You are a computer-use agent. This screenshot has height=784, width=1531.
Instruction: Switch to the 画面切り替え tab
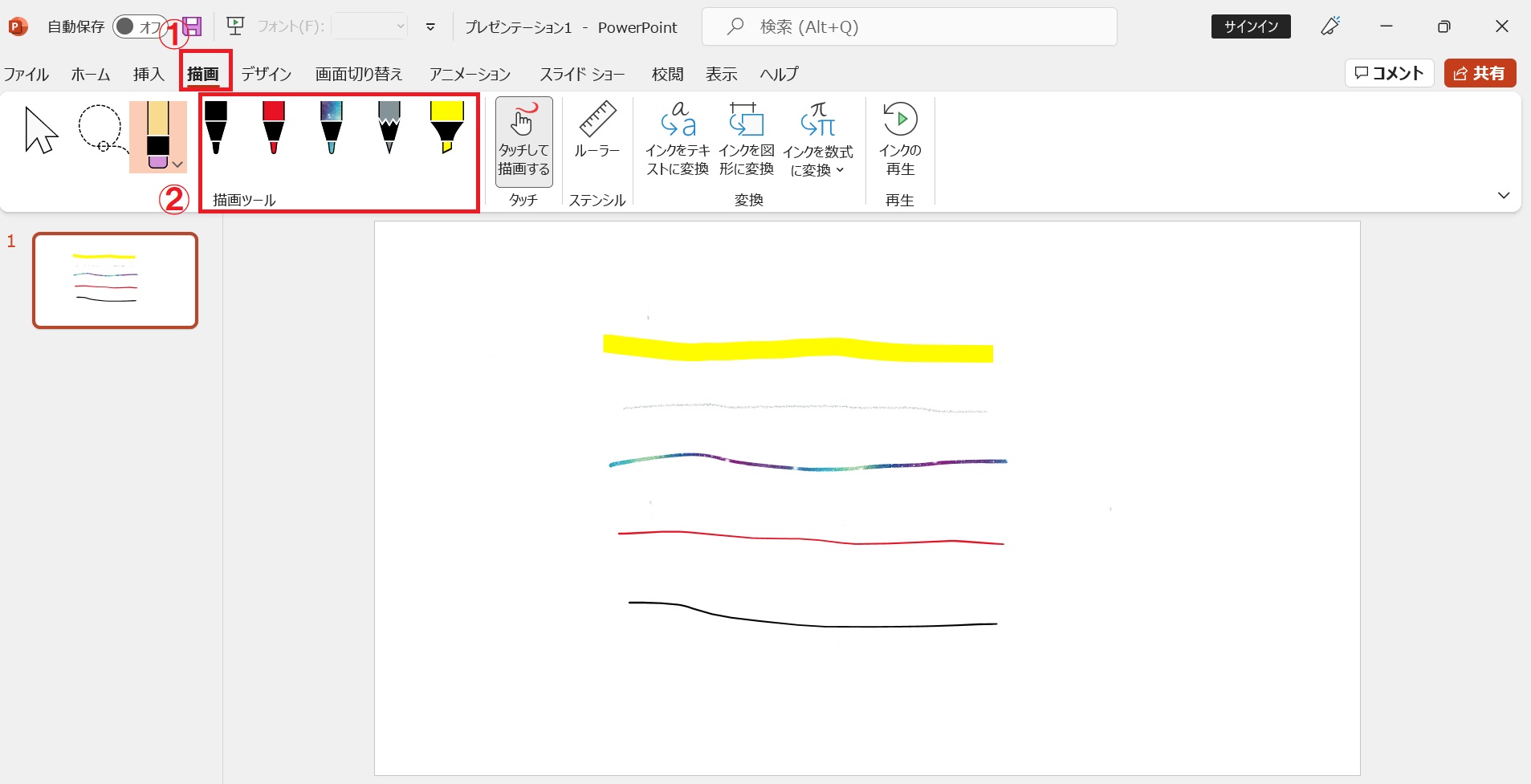[x=359, y=74]
